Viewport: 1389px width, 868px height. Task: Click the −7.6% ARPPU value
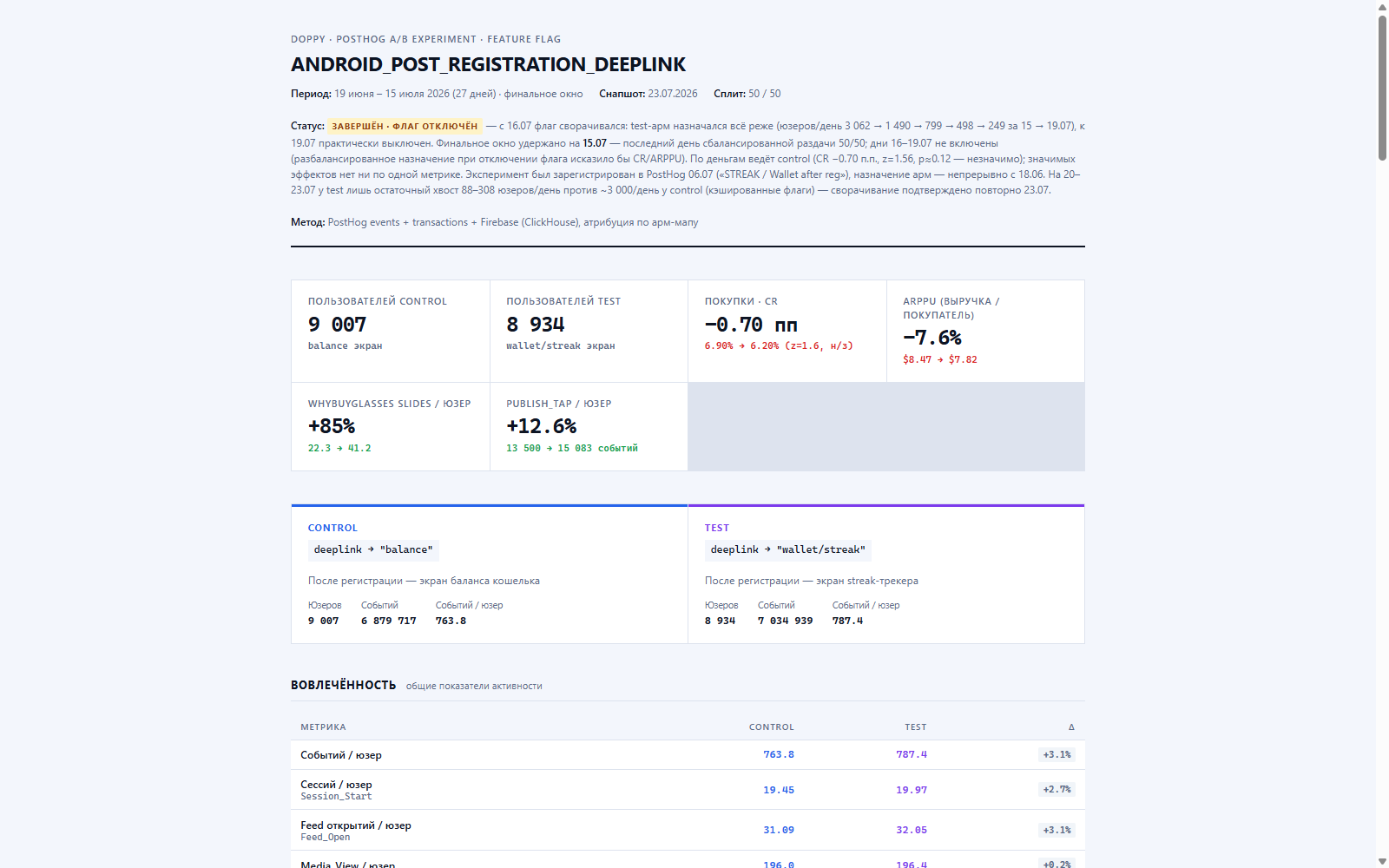(932, 338)
